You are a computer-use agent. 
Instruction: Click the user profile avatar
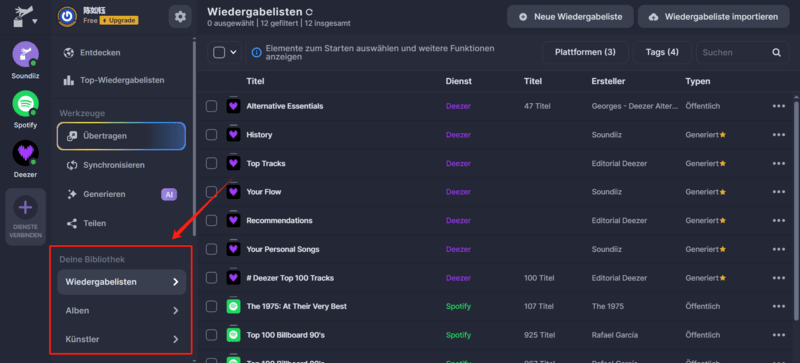tap(67, 16)
